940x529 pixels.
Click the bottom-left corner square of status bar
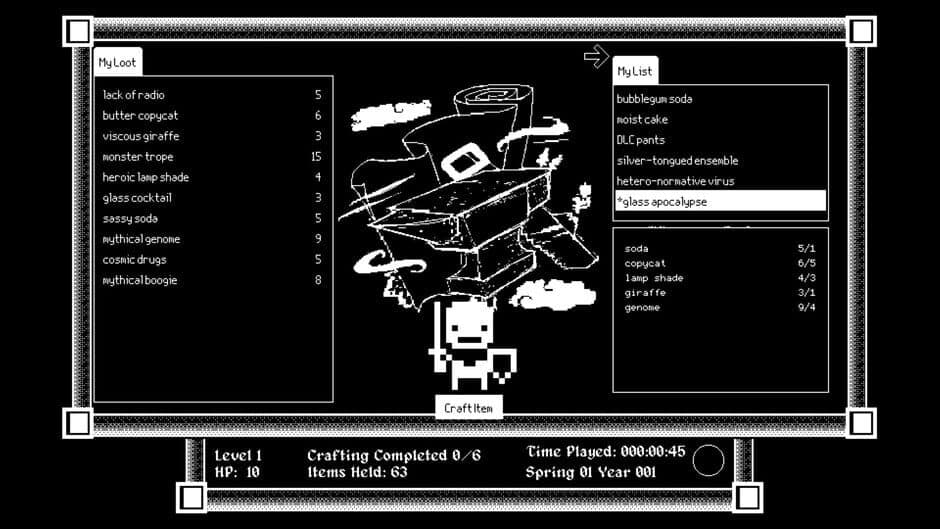(x=192, y=497)
